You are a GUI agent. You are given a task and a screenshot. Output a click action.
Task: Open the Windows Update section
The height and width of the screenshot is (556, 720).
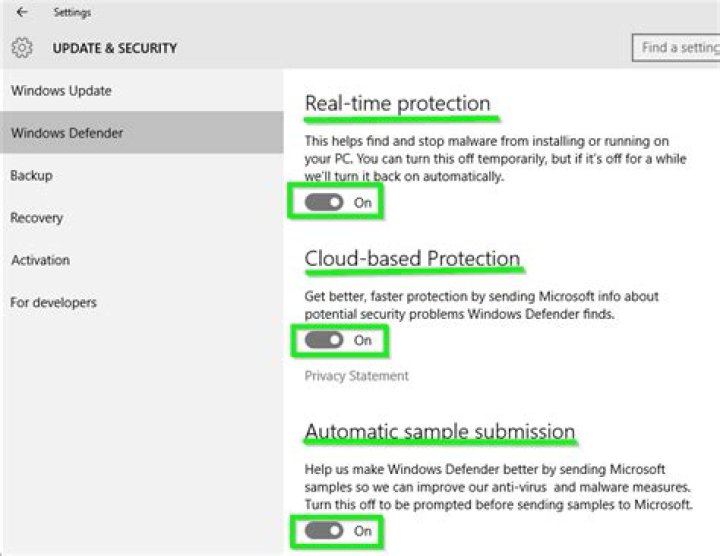[x=142, y=90]
